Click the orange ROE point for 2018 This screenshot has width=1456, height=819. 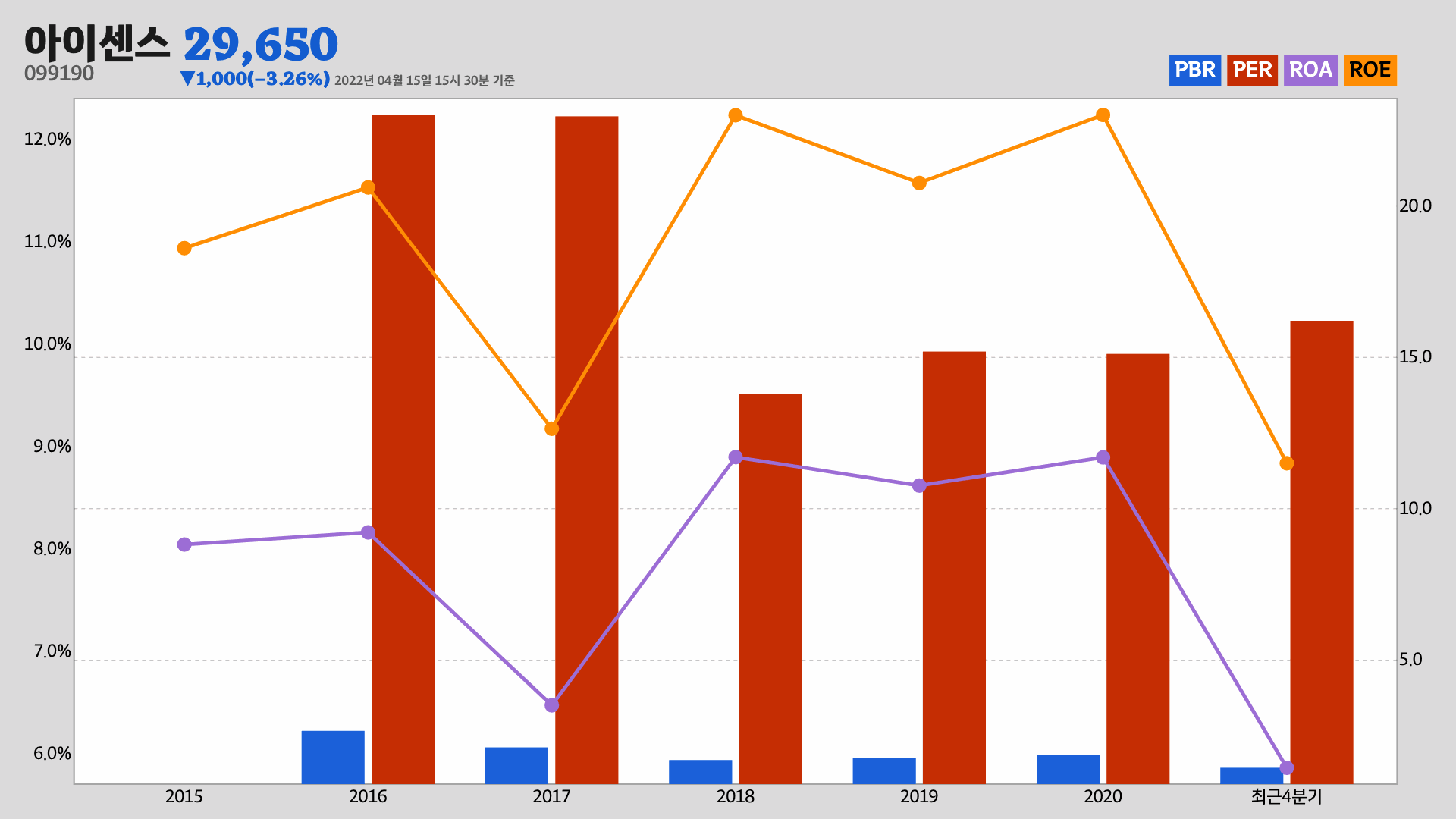736,115
